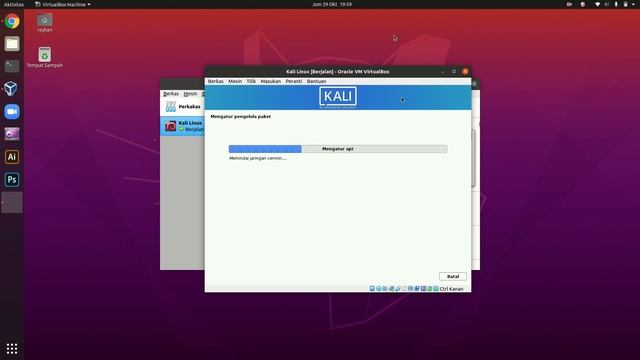Open the Peranti menu
Screen dimensions: 640x360
pos(293,81)
